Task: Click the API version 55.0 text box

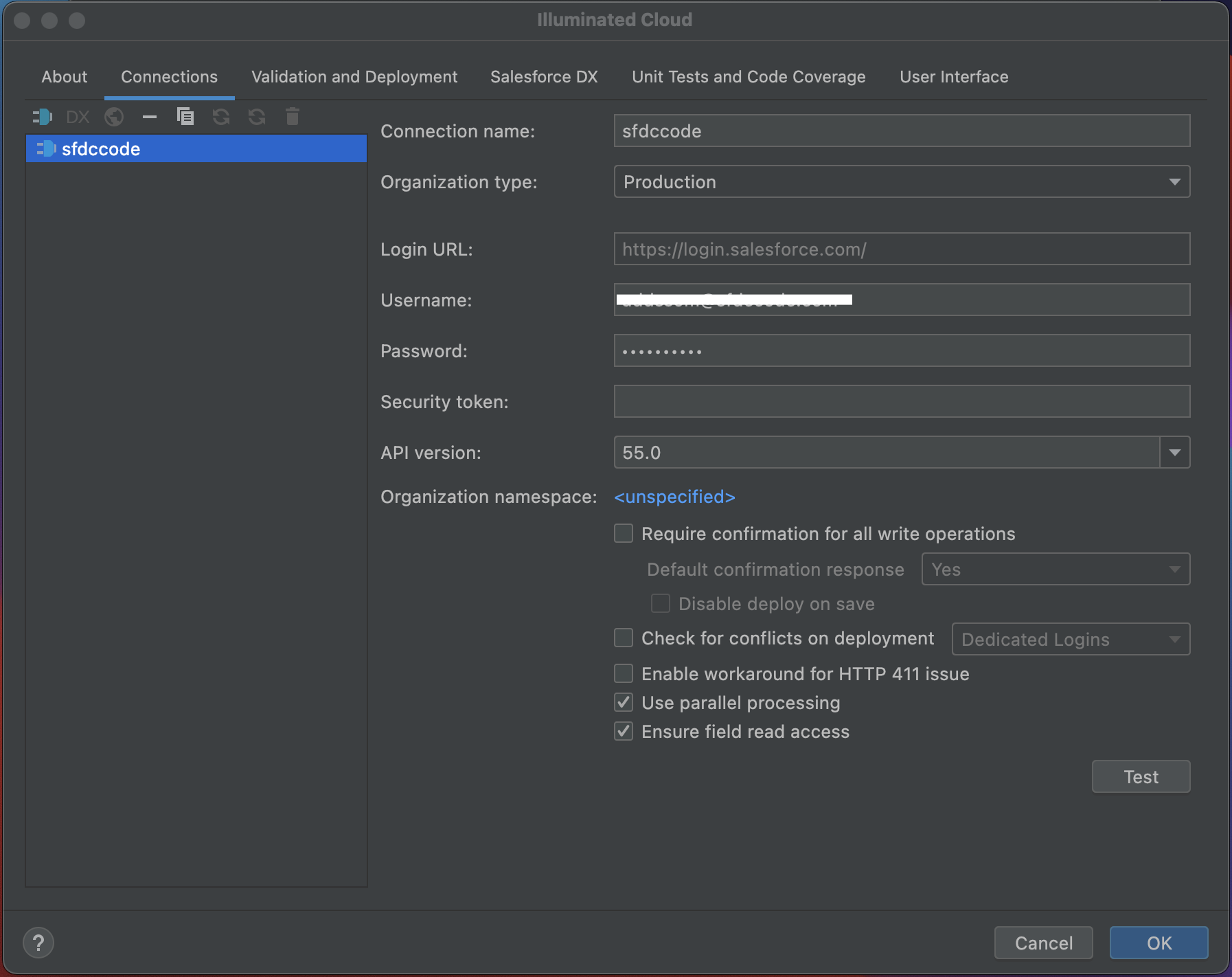Action: click(887, 452)
